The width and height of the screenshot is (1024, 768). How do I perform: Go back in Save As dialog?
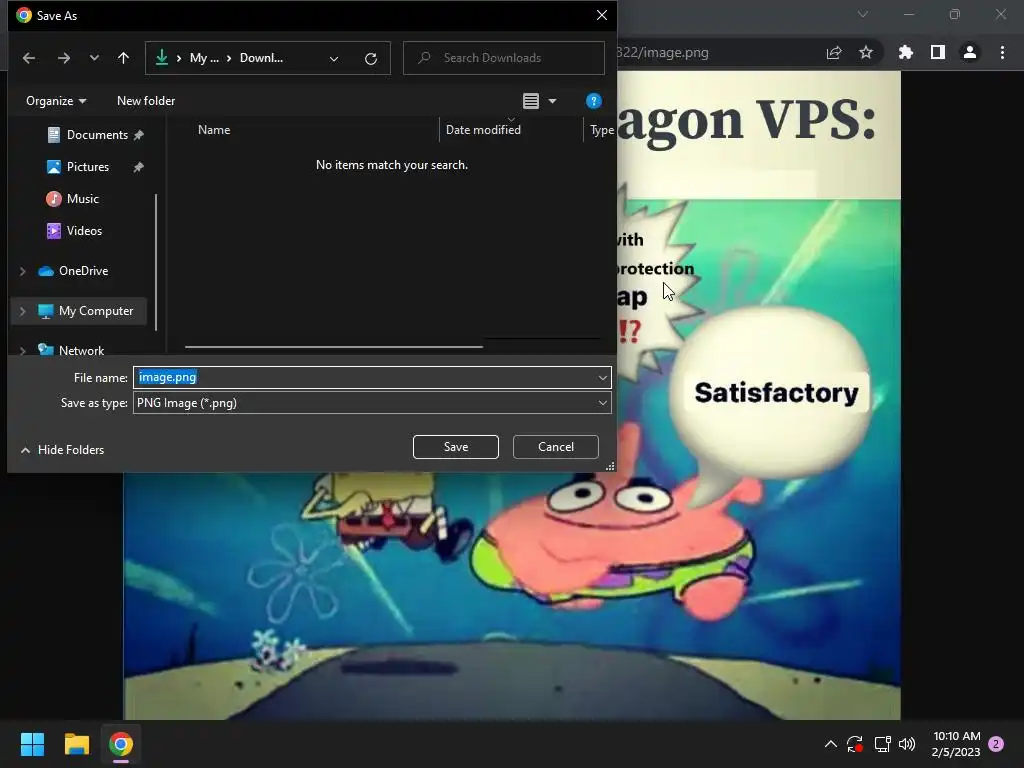click(29, 58)
